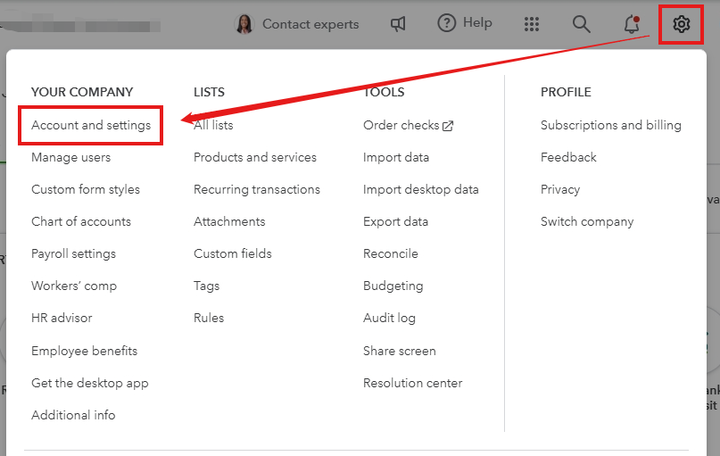This screenshot has height=456, width=720.
Task: Open the settings gear icon
Action: coord(681,24)
